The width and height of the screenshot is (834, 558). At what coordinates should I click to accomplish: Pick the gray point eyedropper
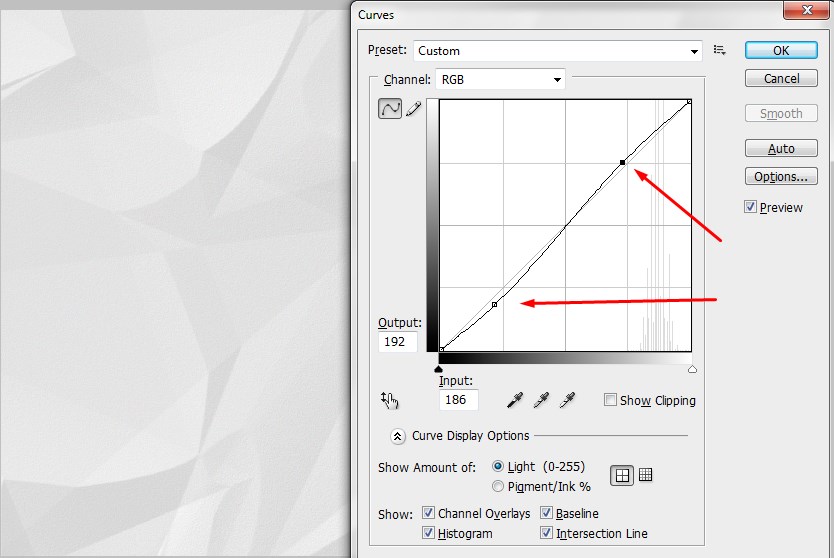[541, 400]
